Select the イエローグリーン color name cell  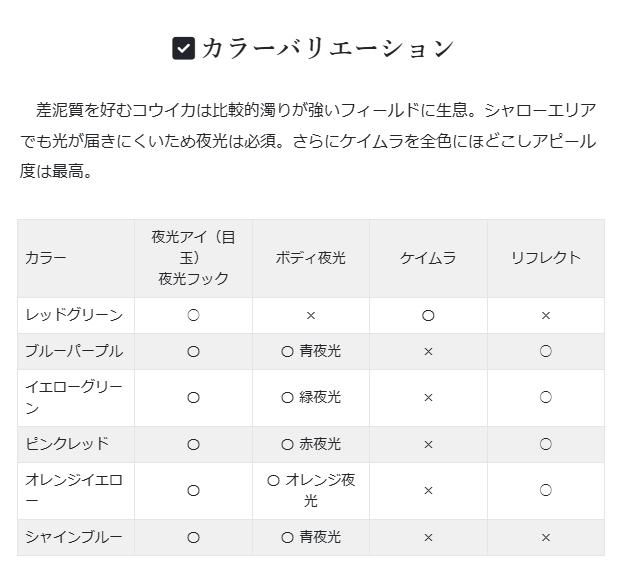point(74,397)
